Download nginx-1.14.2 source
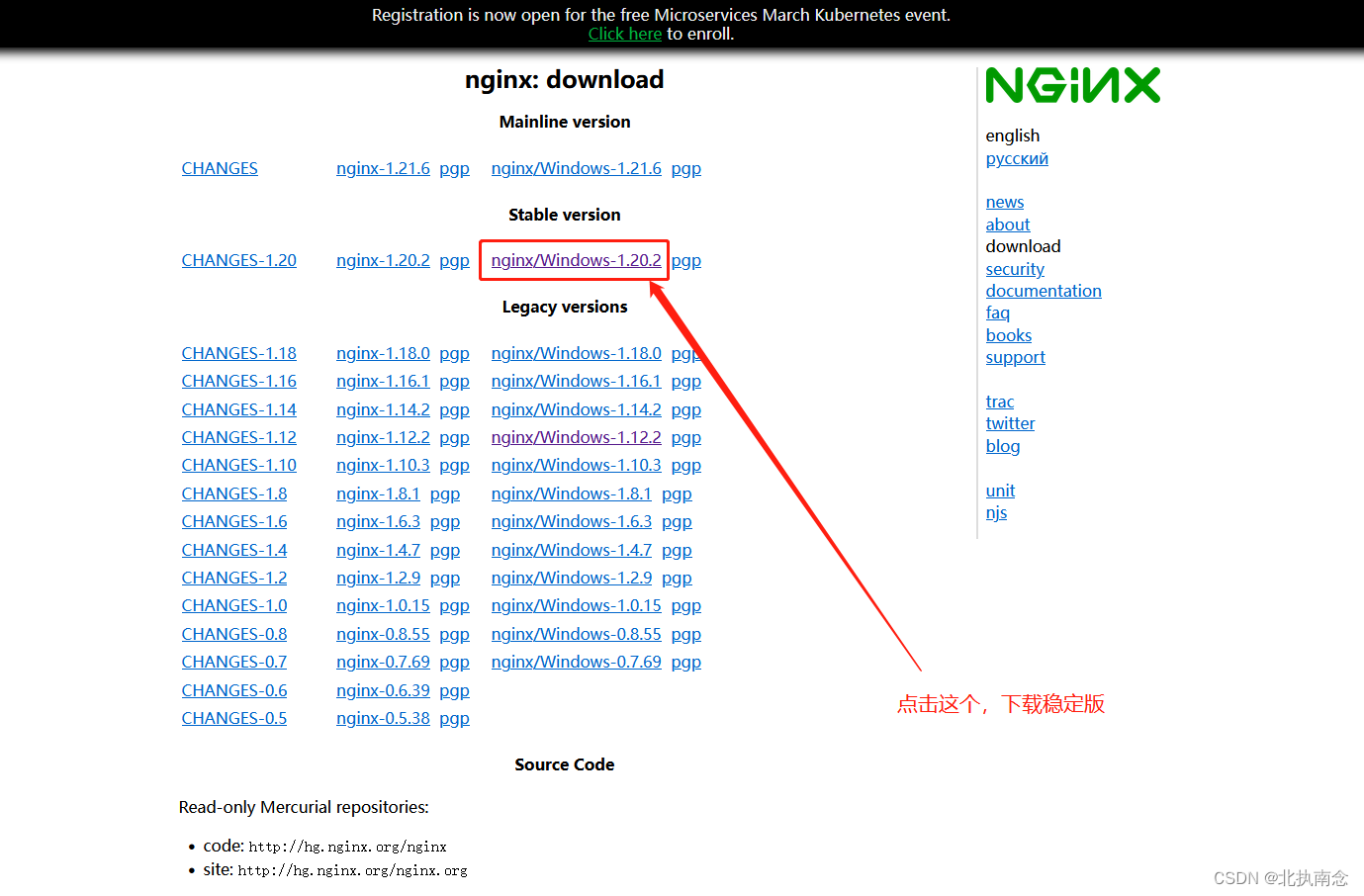1364x896 pixels. pyautogui.click(x=383, y=409)
